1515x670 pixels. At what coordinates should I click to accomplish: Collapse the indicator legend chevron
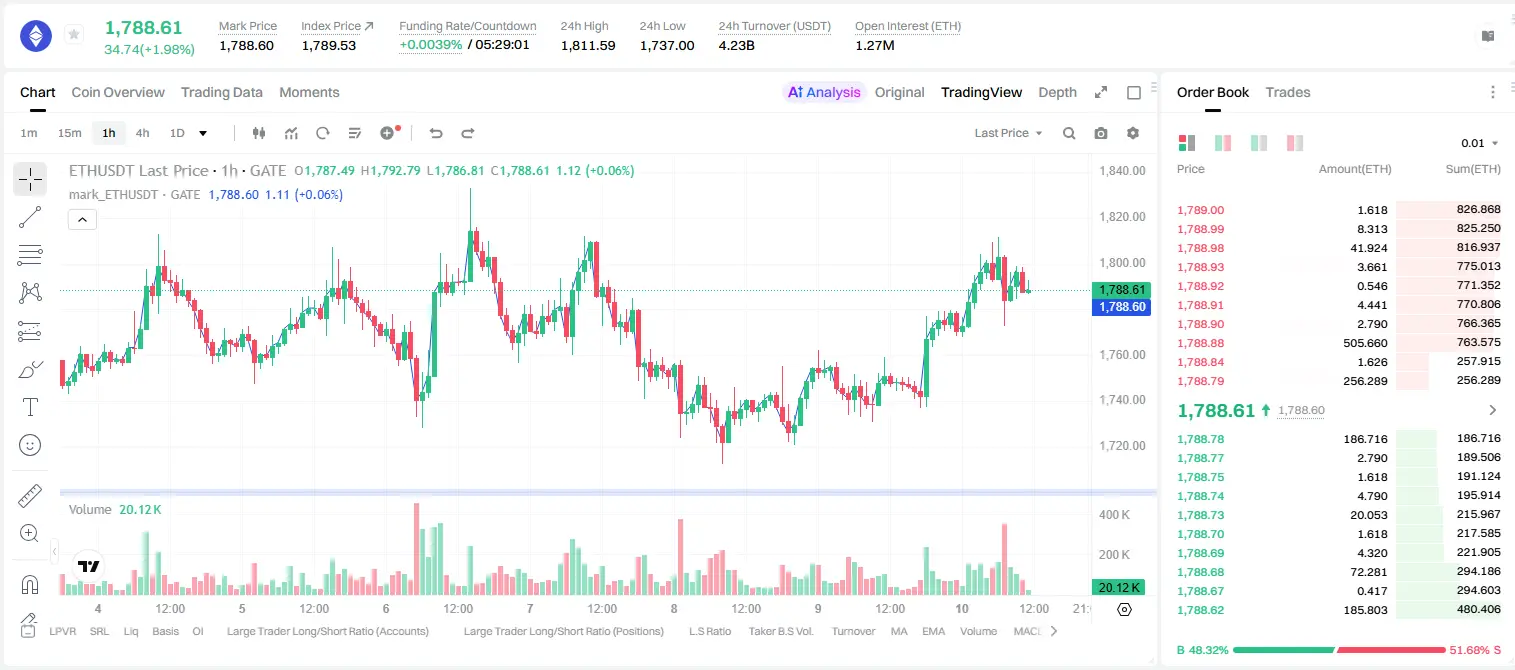83,219
